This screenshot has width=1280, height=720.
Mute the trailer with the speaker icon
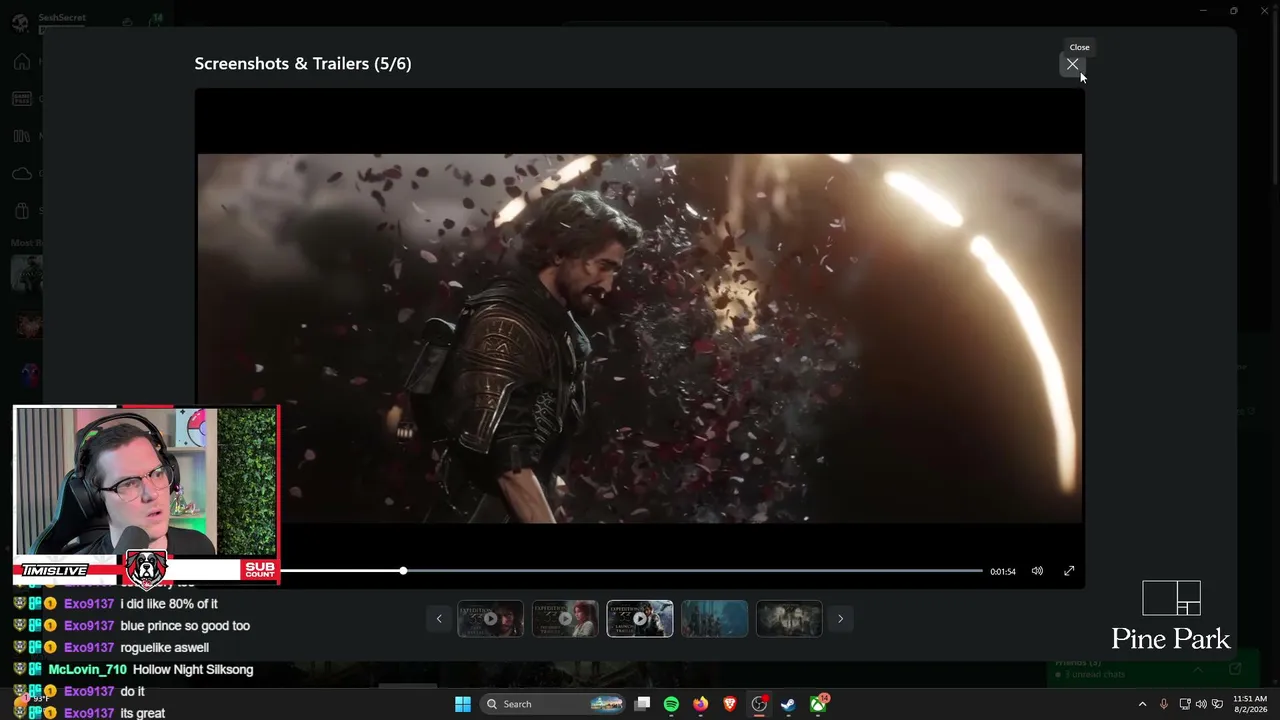click(1037, 571)
